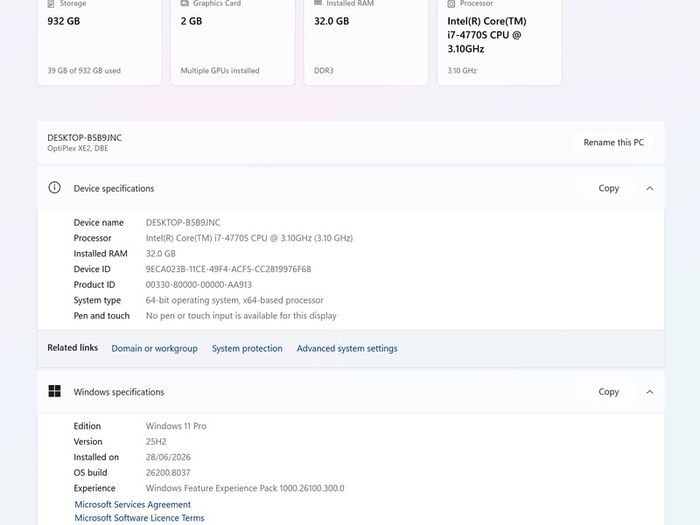Collapse the Windows specifications section chevron
The width and height of the screenshot is (700, 525).
click(x=650, y=392)
